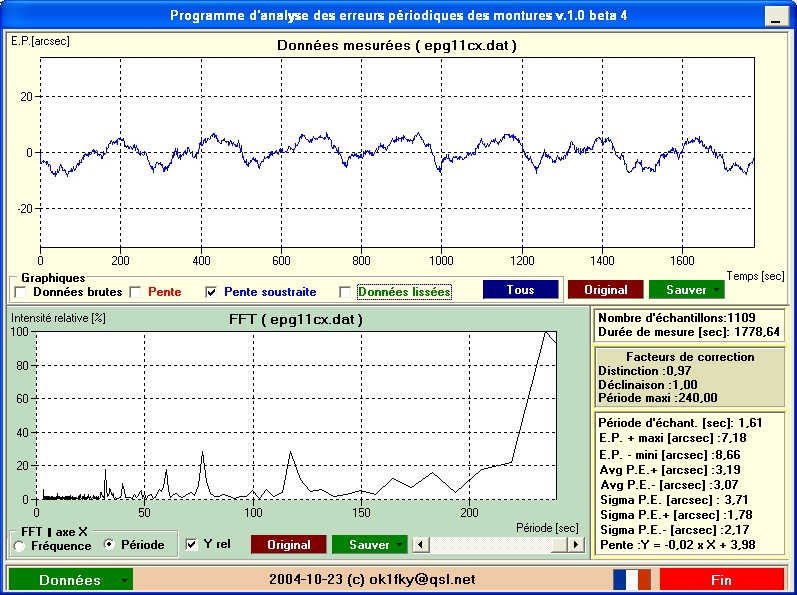Click Avg P.E.+ 3,19 line
The width and height of the screenshot is (797, 595).
(670, 470)
